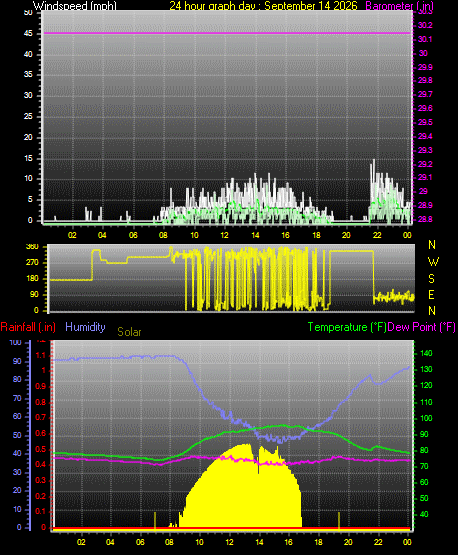458x555 pixels.
Task: Click the 15 mark on windspeed axis
Action: (28, 158)
